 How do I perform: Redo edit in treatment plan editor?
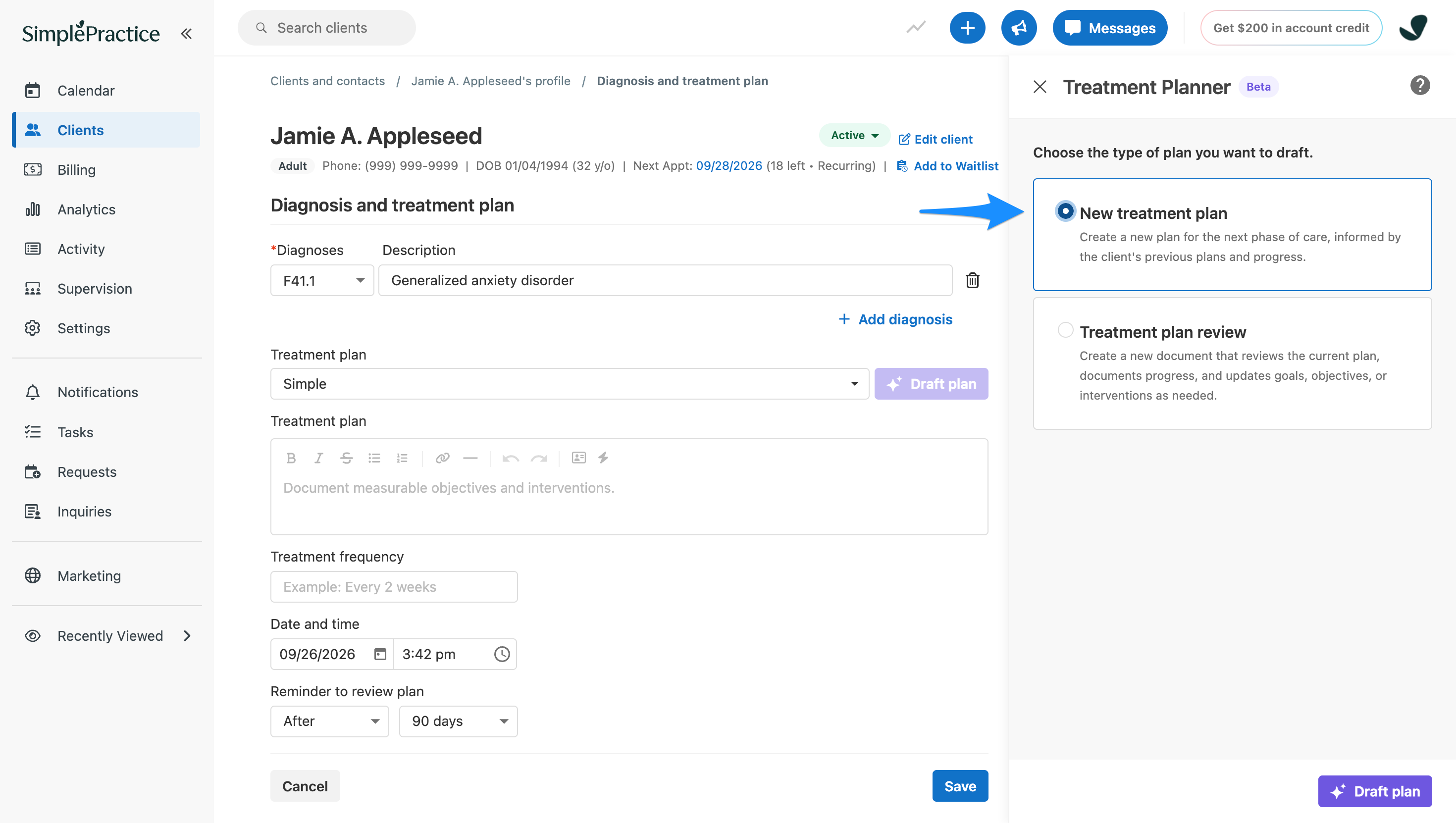[539, 458]
